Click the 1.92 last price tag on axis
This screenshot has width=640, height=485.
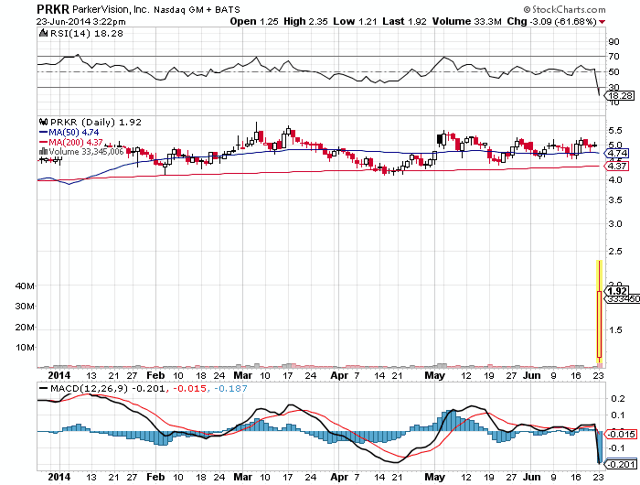617,291
